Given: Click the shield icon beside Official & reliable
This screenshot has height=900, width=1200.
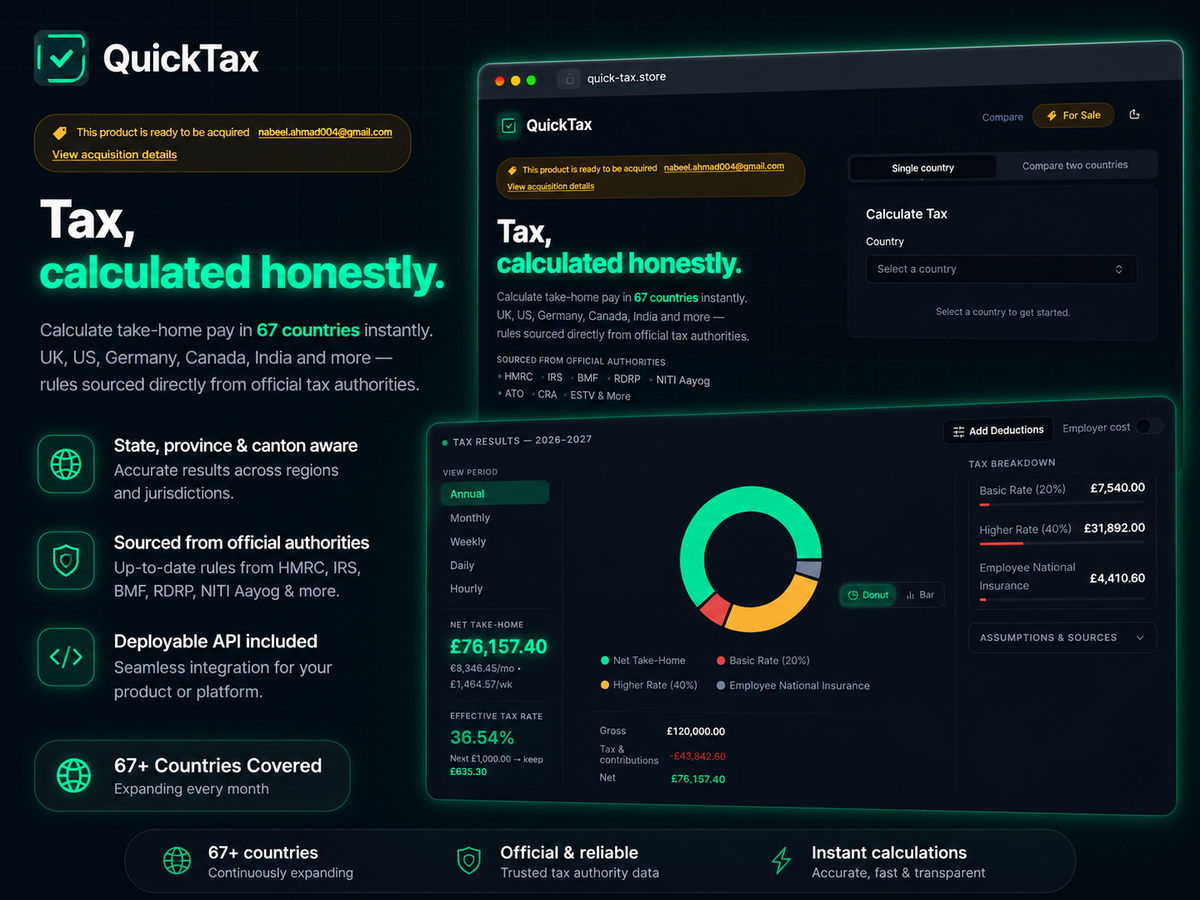Looking at the screenshot, I should [x=468, y=860].
